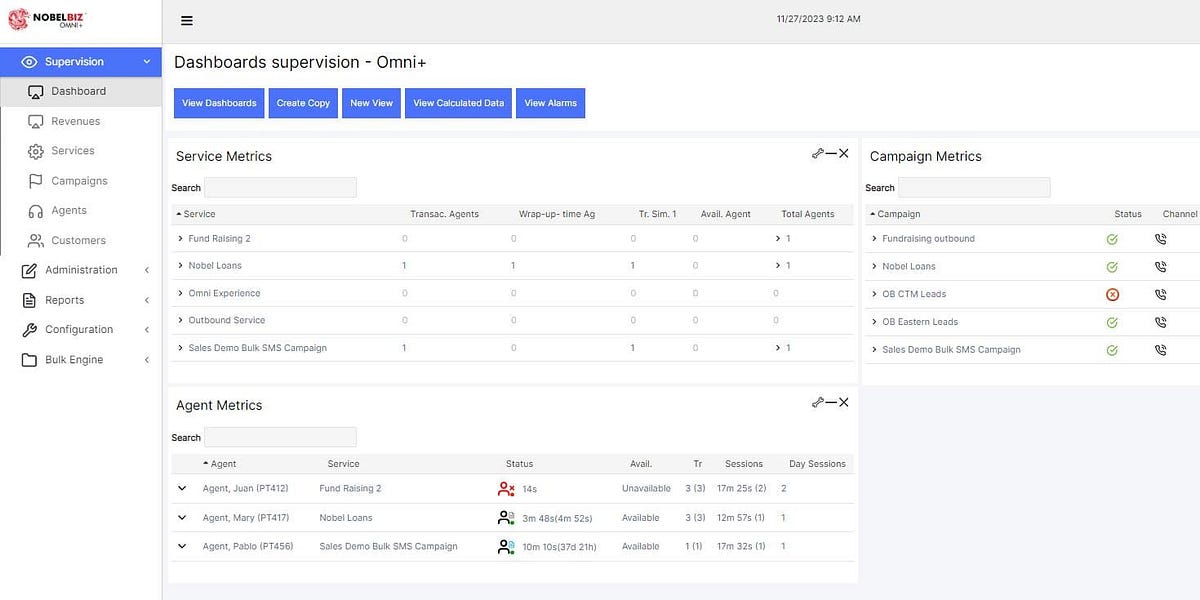Click the phone channel icon for Nobel Loans campaign
This screenshot has width=1200, height=600.
pyautogui.click(x=1160, y=266)
